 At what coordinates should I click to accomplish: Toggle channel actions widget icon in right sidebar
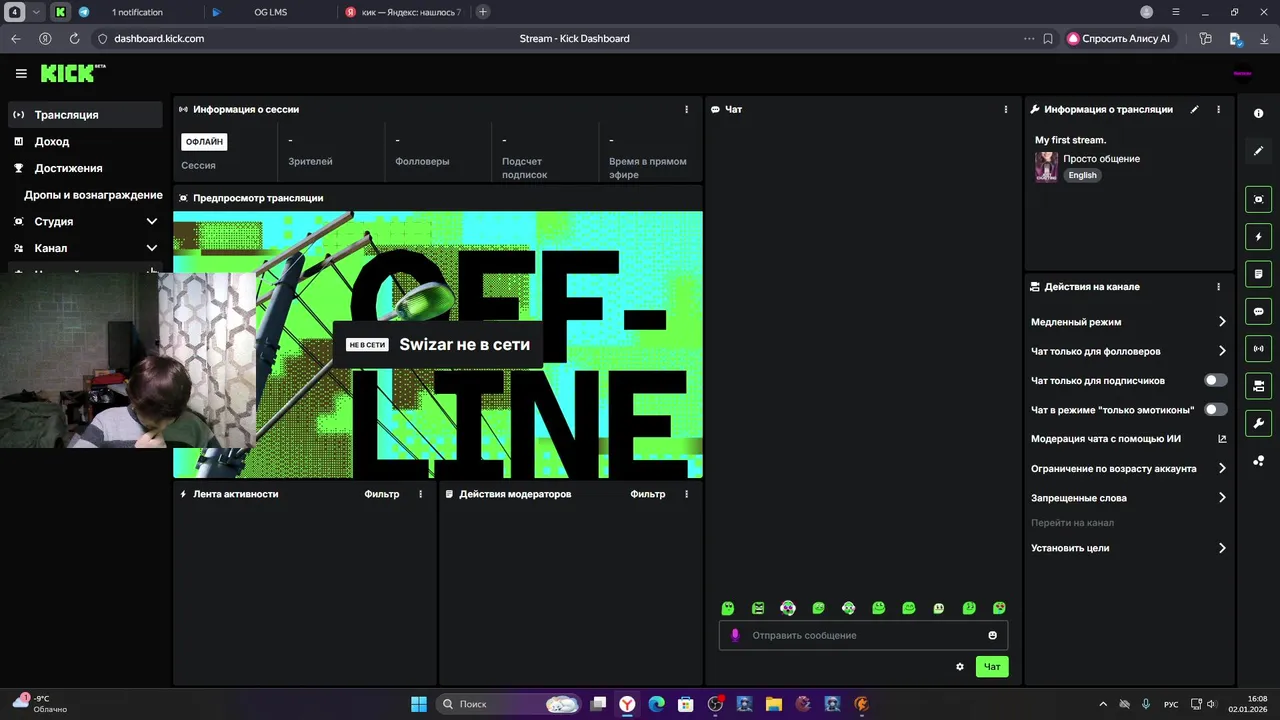1259,386
